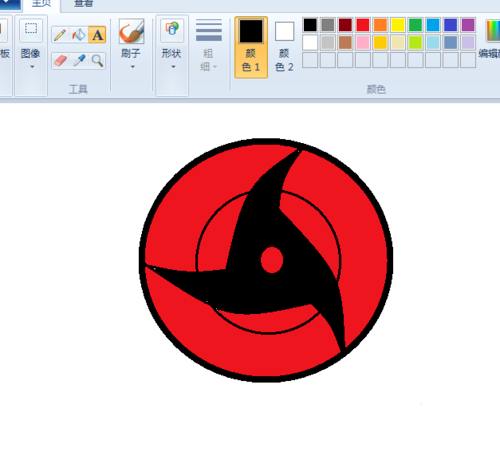Open the line thickness size menu
The image size is (500, 450).
tap(209, 45)
